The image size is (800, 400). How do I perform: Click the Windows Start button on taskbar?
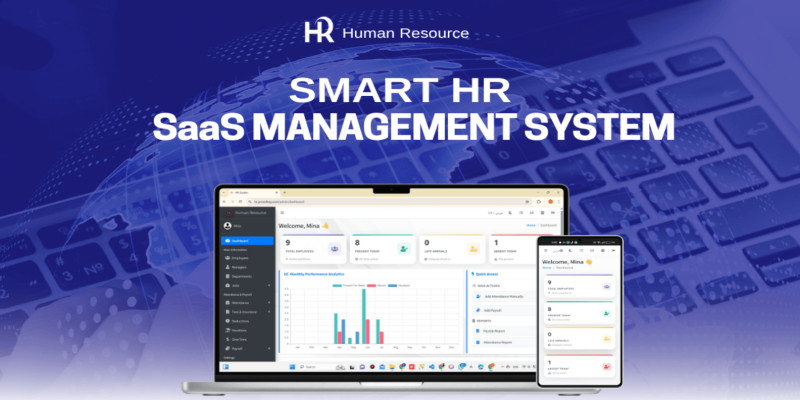point(293,367)
